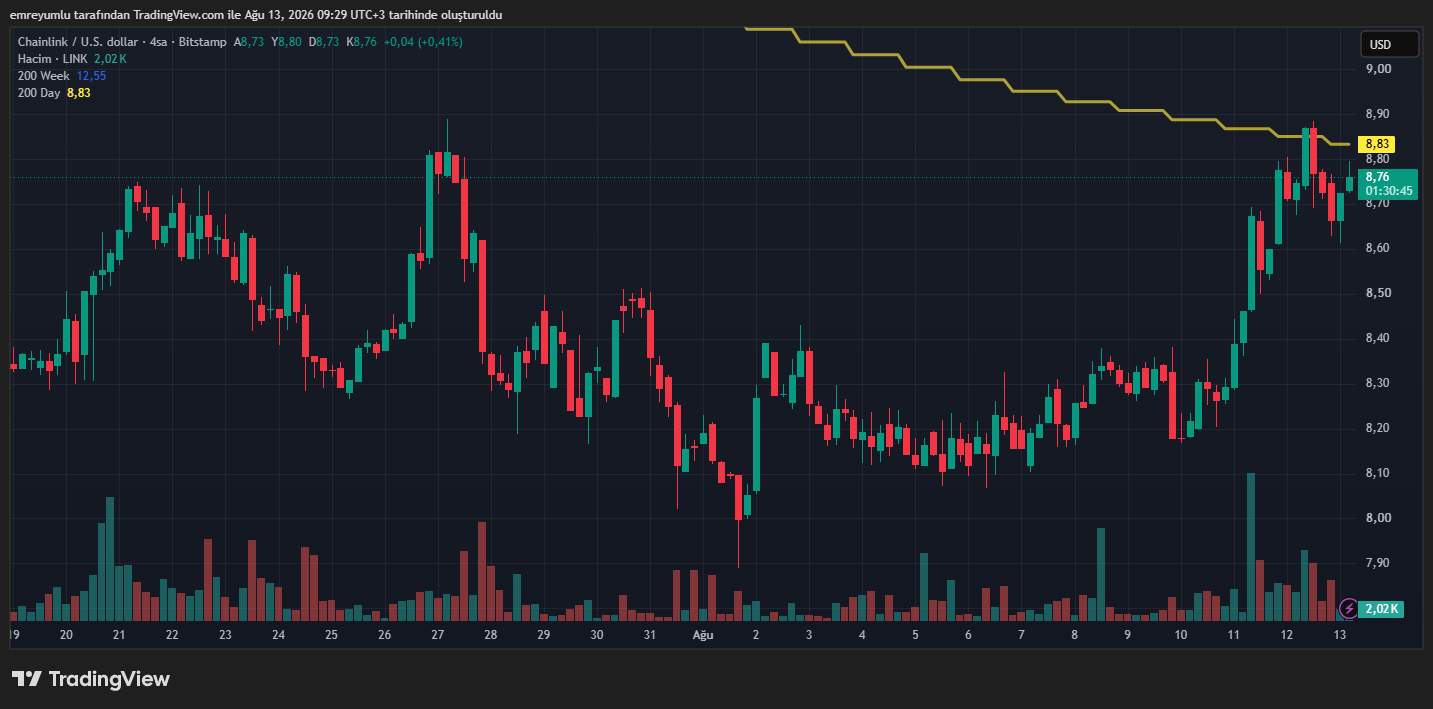Viewport: 1433px width, 709px height.
Task: Click the 8,10 price scale label
Action: (1378, 473)
